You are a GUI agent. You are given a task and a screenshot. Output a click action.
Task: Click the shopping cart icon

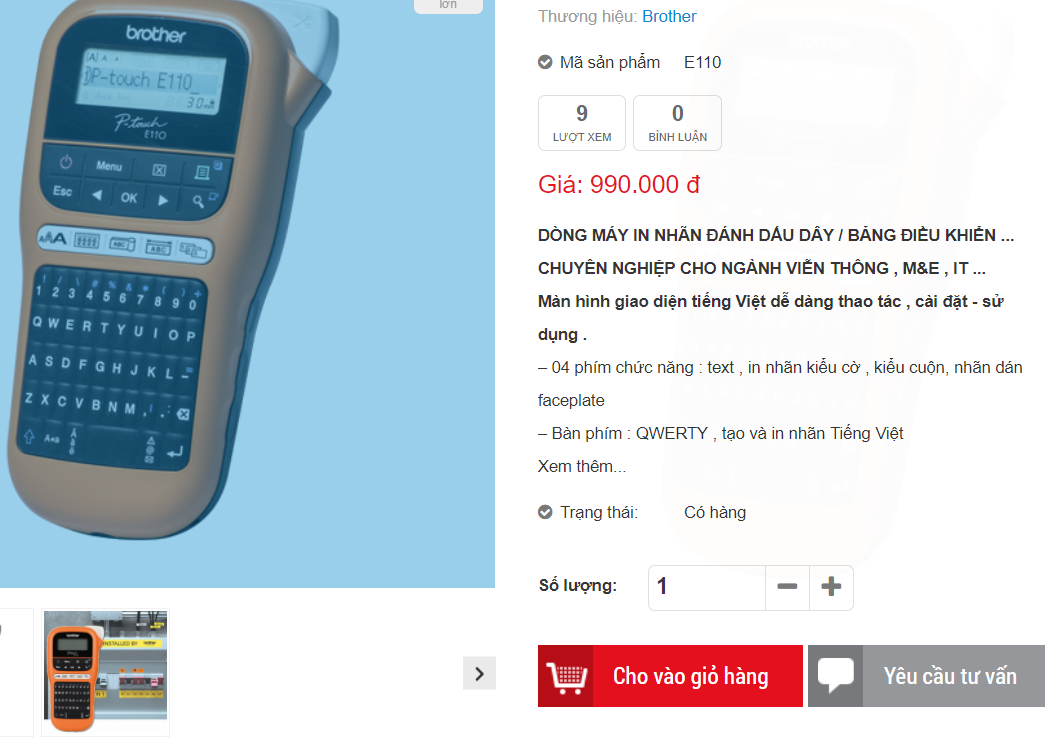tap(566, 677)
